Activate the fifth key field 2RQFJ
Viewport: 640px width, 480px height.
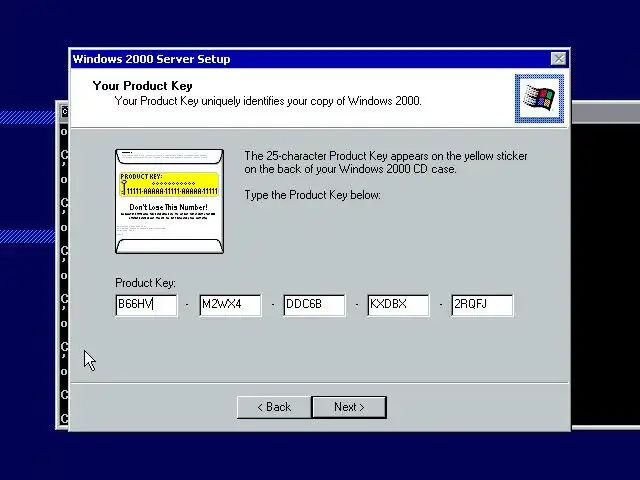[x=482, y=305]
